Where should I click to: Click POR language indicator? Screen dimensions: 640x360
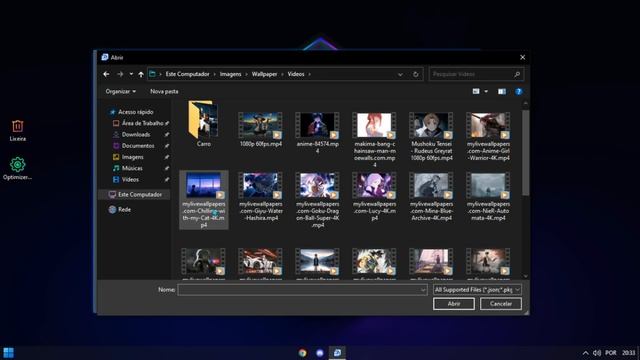coord(611,353)
